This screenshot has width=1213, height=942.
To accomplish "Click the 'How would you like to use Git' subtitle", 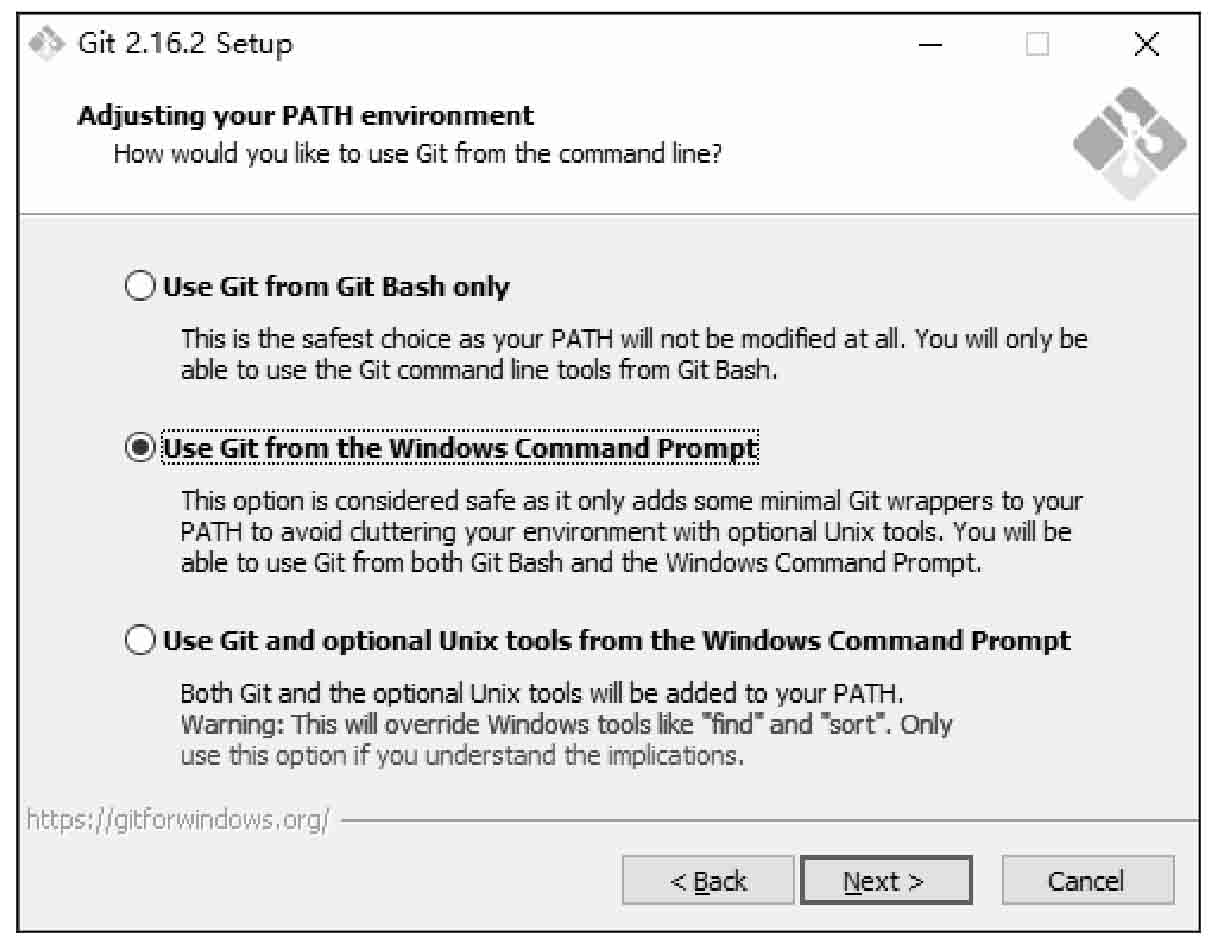I will click(417, 155).
